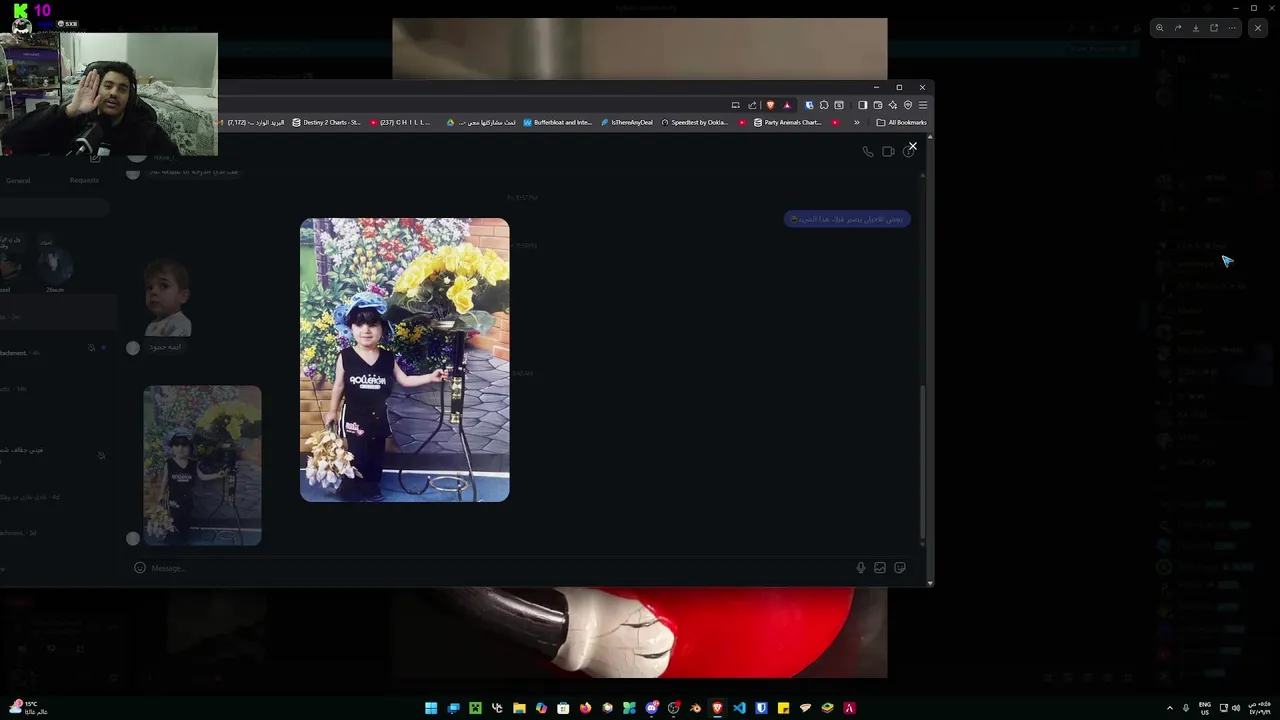The image size is (1280, 720).
Task: Download the image from the viewer toolbar
Action: pyautogui.click(x=1196, y=28)
